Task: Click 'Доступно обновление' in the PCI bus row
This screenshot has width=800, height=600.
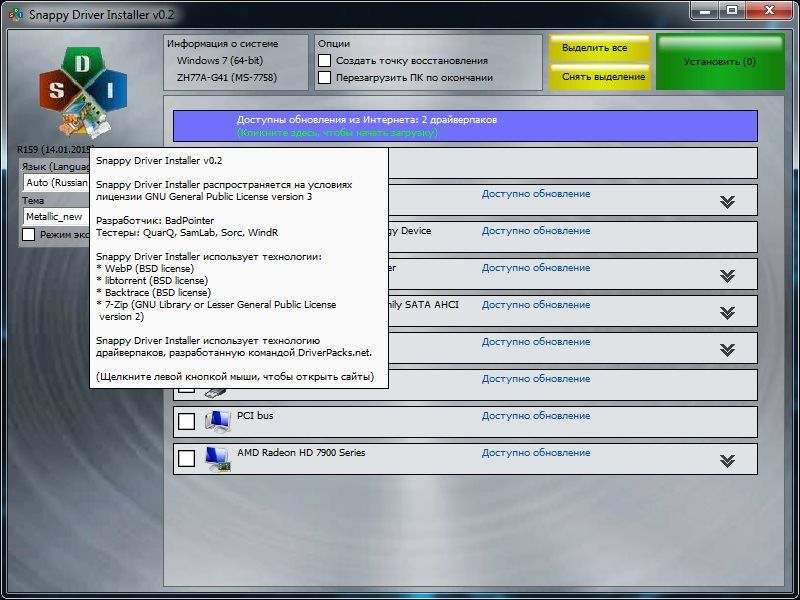Action: point(536,416)
